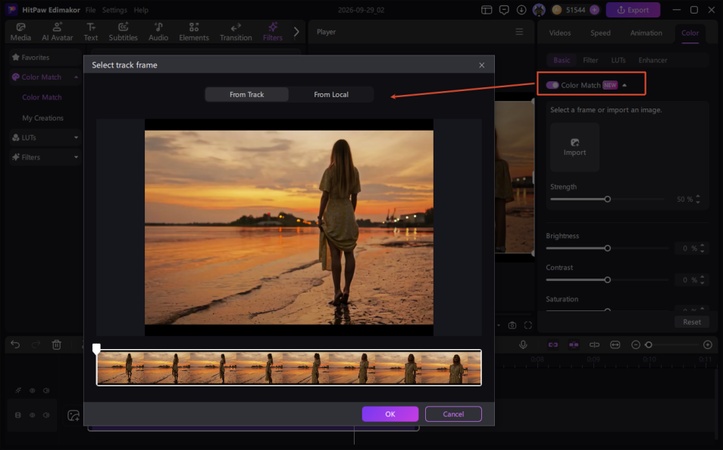Open the Help menu

(x=141, y=10)
